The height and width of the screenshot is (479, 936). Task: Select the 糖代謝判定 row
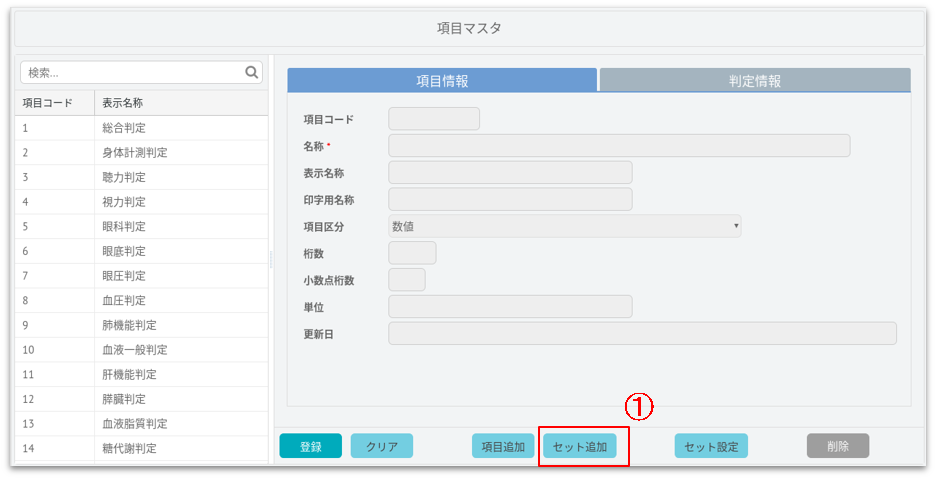pyautogui.click(x=141, y=448)
